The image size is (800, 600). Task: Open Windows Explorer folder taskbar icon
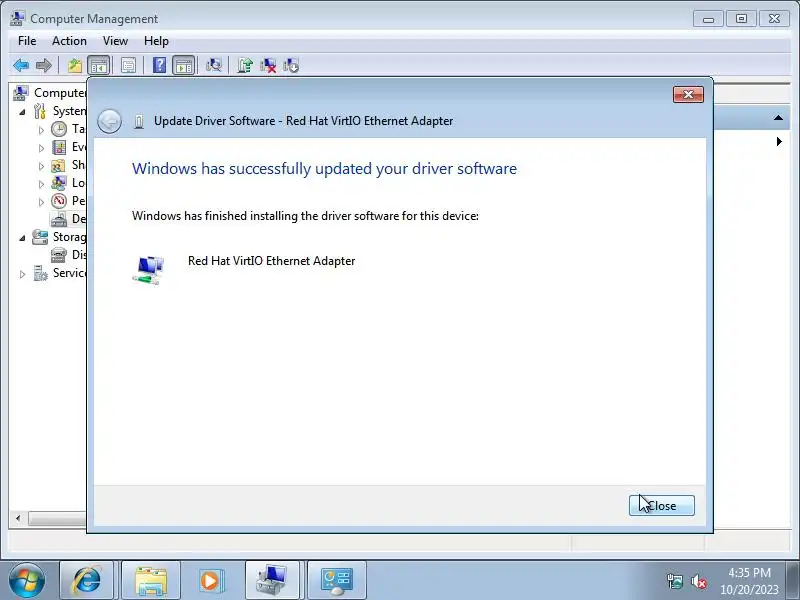(151, 580)
